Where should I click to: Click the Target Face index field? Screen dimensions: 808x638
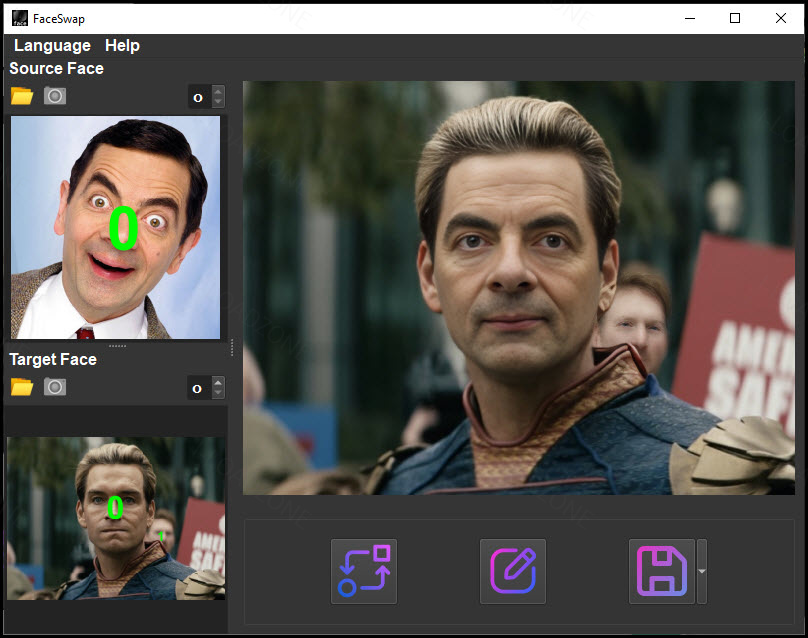tap(199, 388)
